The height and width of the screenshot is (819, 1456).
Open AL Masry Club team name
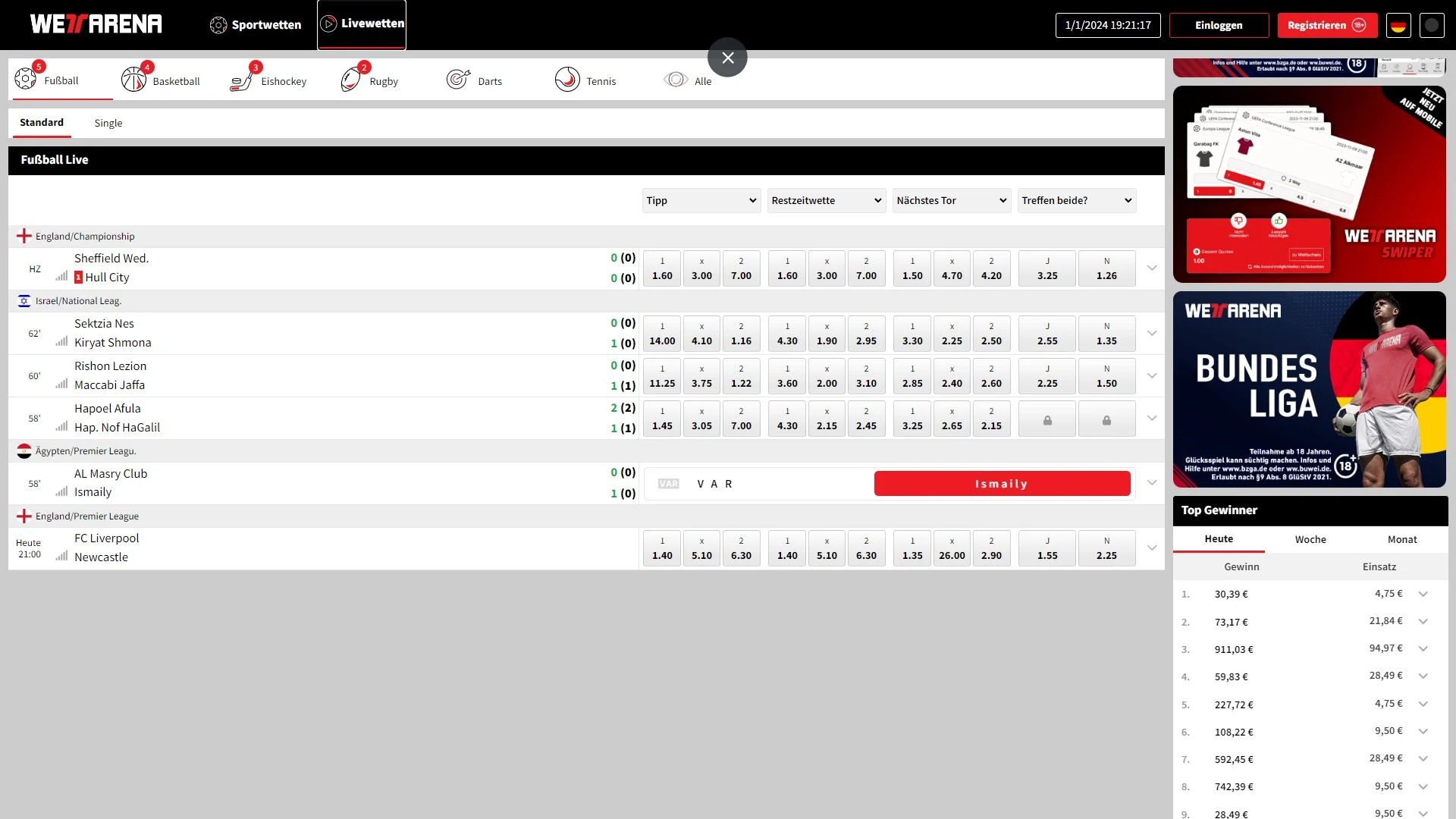coord(111,473)
